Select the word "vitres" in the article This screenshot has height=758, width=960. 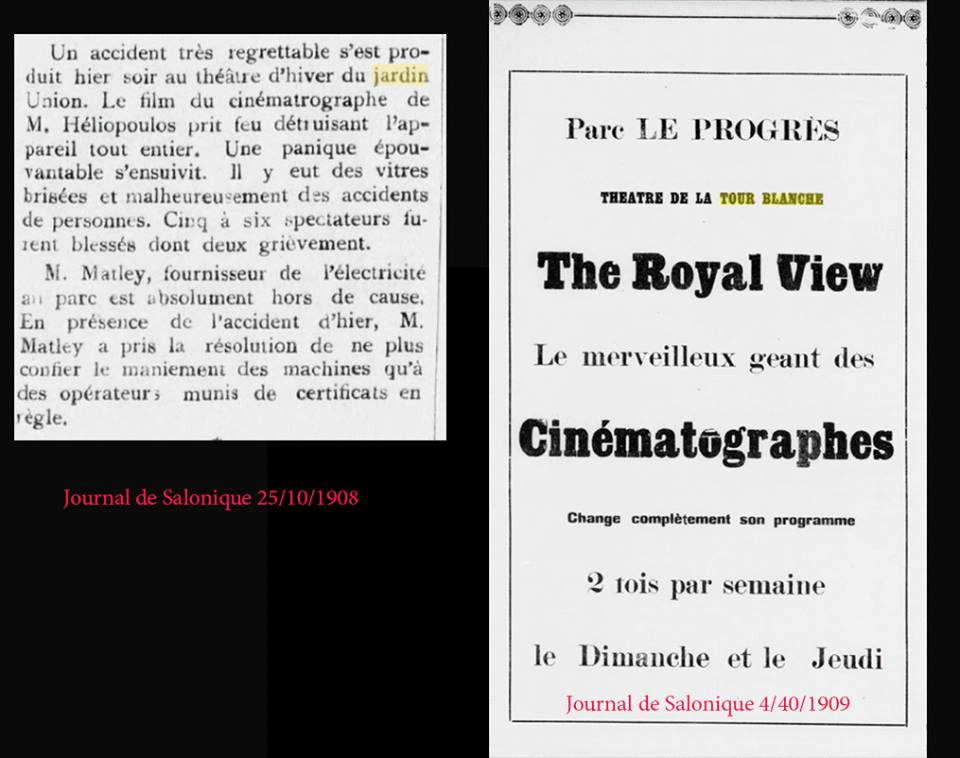tap(402, 171)
